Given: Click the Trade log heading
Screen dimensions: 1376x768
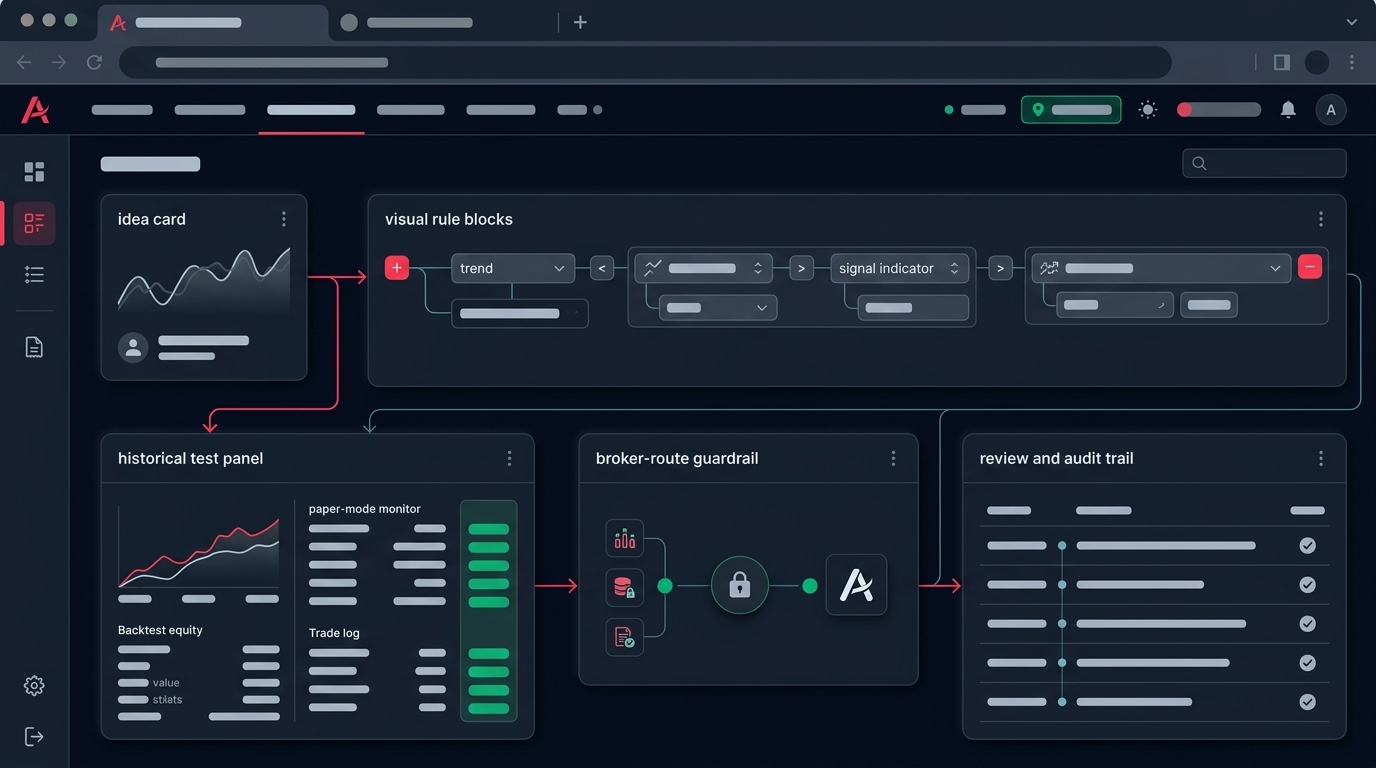Looking at the screenshot, I should [x=334, y=633].
